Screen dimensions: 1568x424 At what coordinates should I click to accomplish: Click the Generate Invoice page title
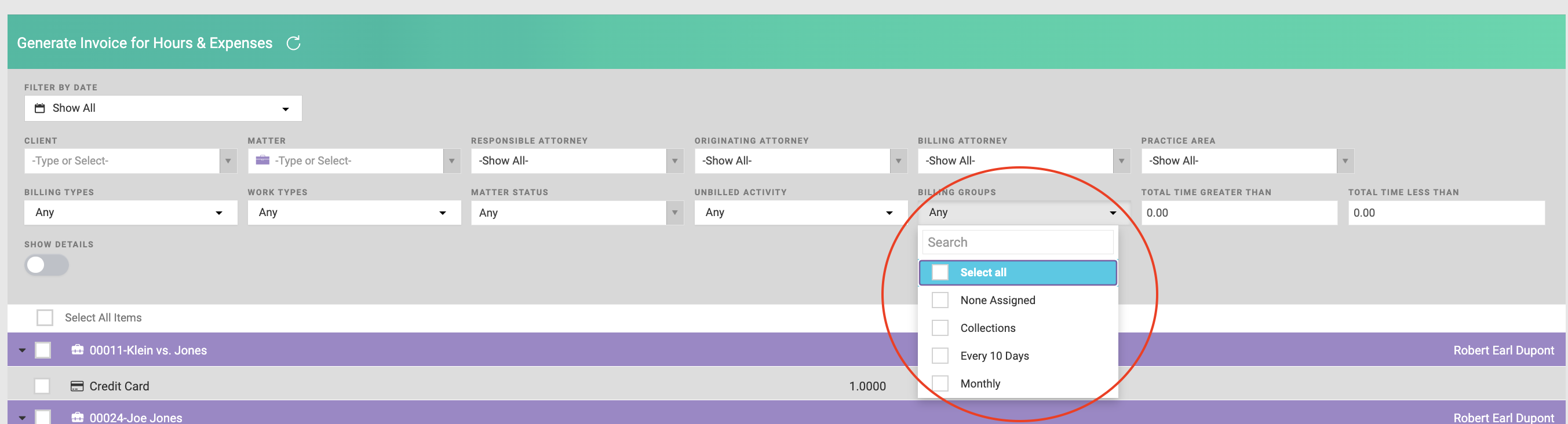[145, 43]
